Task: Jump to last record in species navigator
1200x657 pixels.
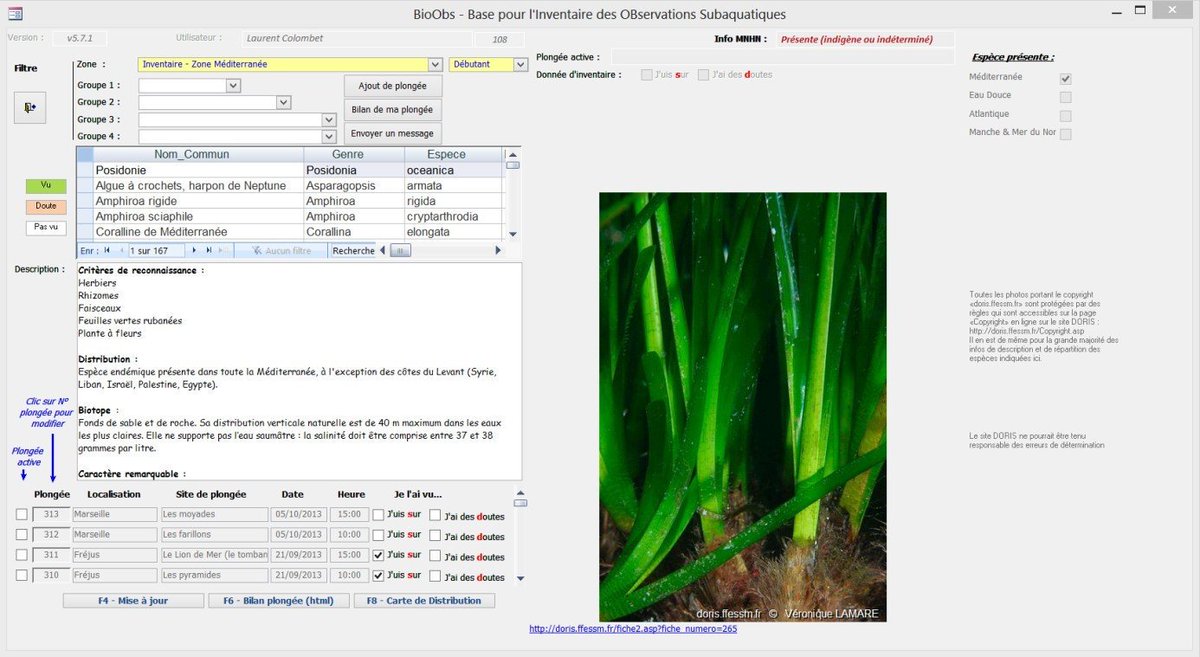Action: tap(209, 250)
